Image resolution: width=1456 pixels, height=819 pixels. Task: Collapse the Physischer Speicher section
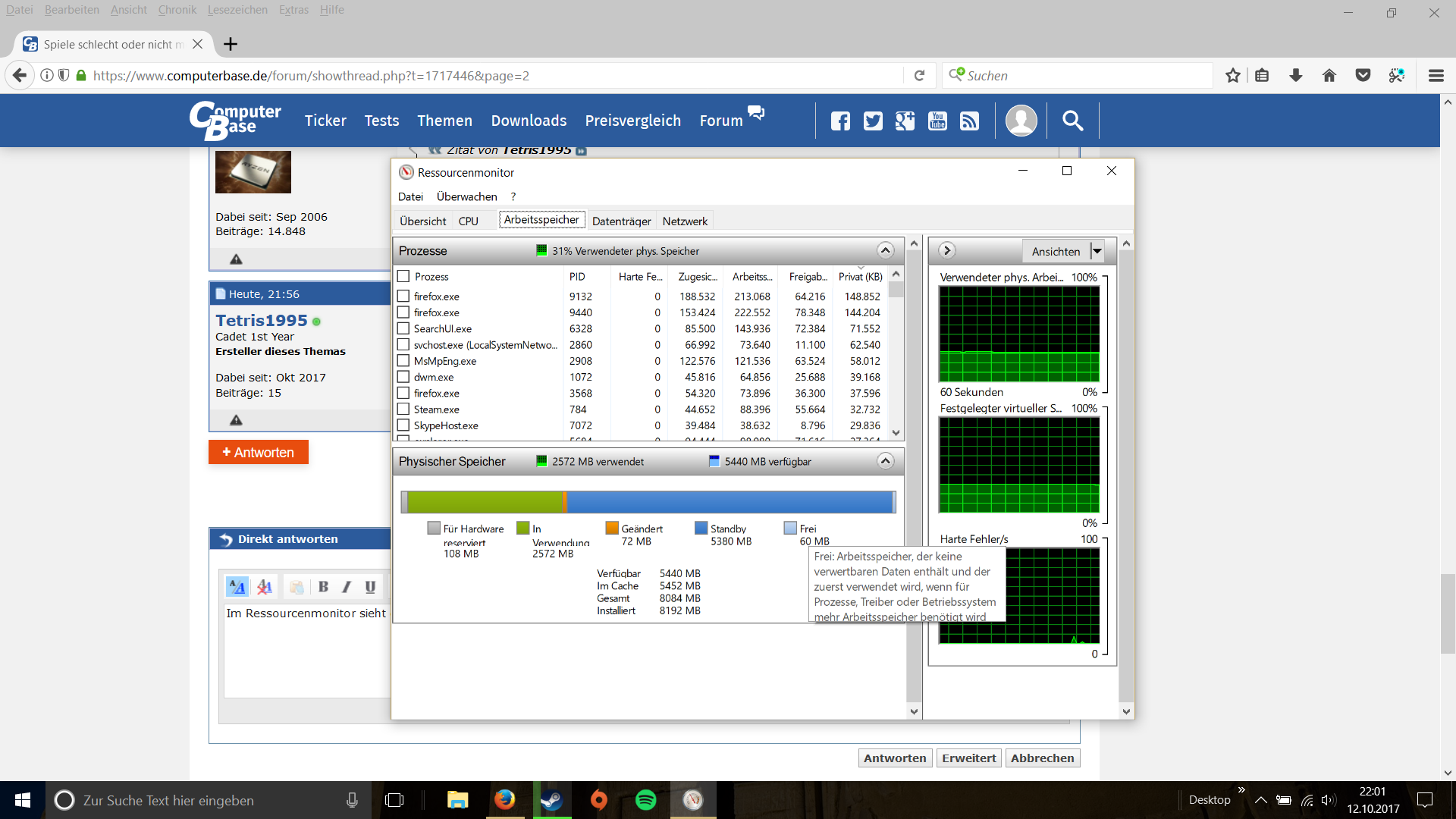tap(885, 461)
